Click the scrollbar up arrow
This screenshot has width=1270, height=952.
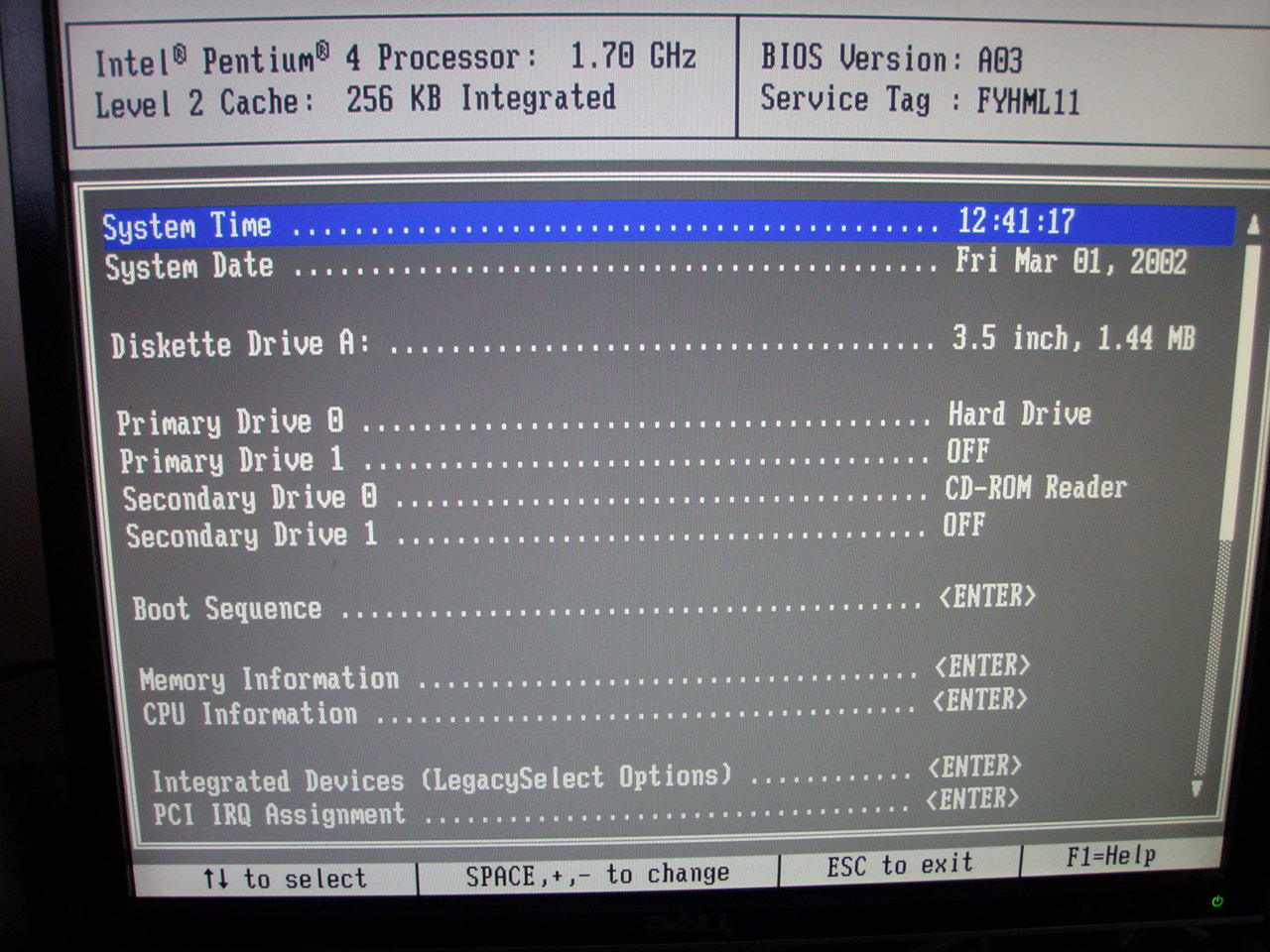pos(1252,225)
